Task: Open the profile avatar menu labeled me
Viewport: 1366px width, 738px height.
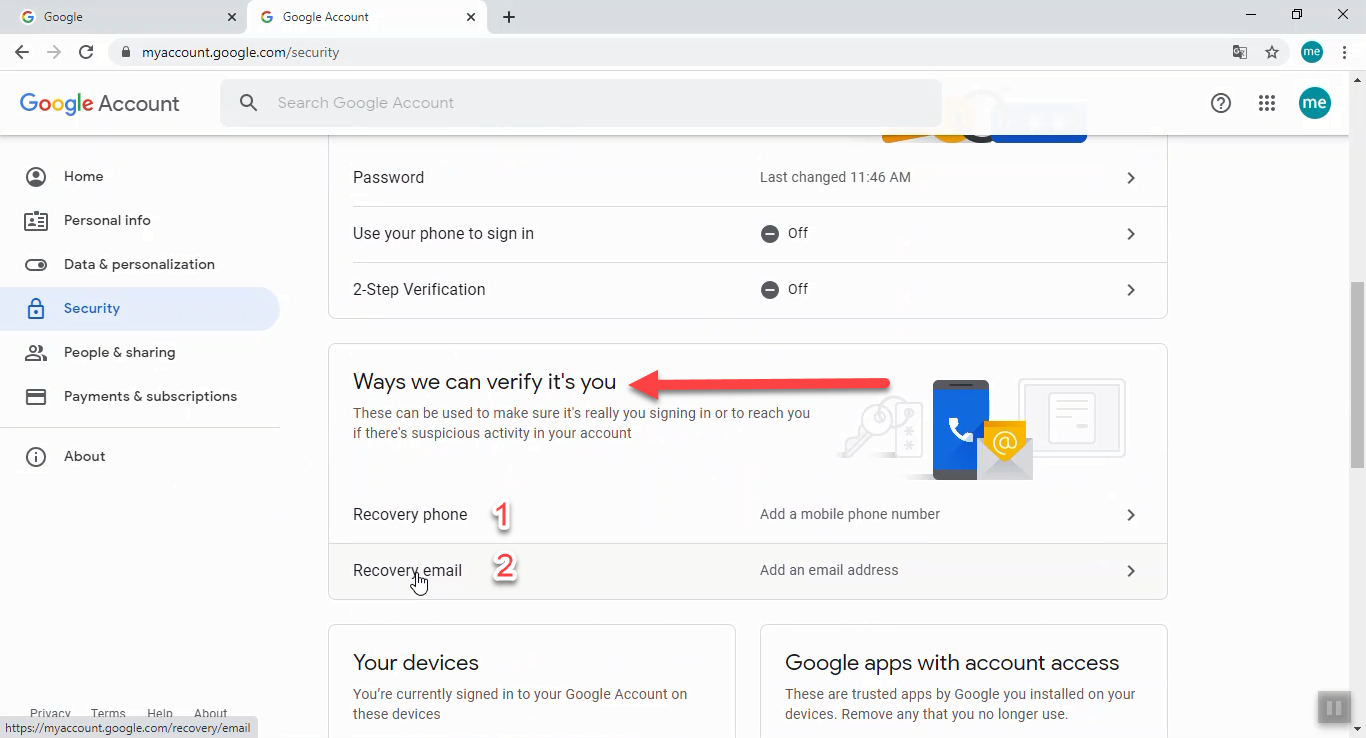Action: (x=1315, y=102)
